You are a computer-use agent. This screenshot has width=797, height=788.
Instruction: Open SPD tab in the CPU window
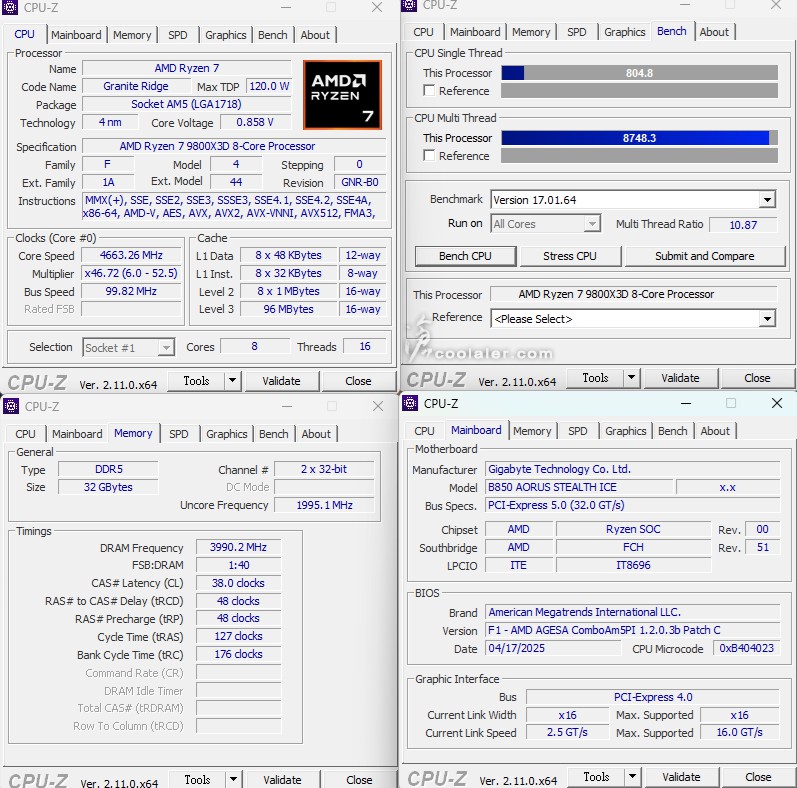coord(177,35)
